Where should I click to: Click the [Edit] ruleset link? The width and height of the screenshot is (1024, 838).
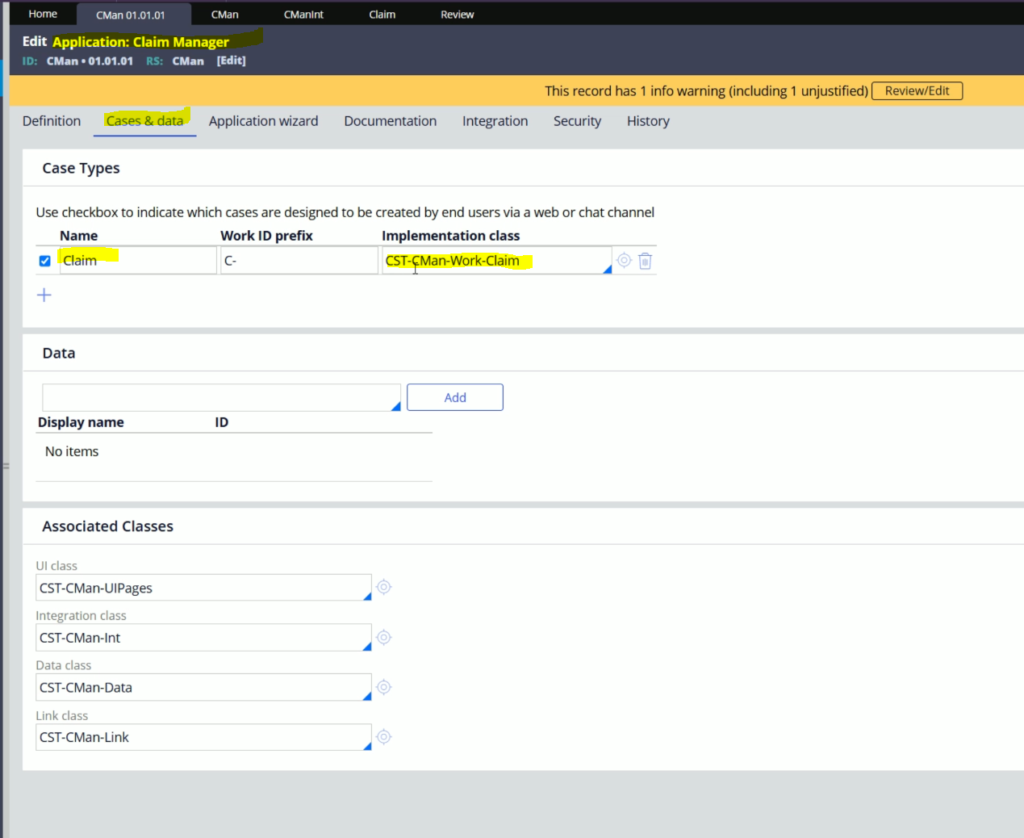231,61
